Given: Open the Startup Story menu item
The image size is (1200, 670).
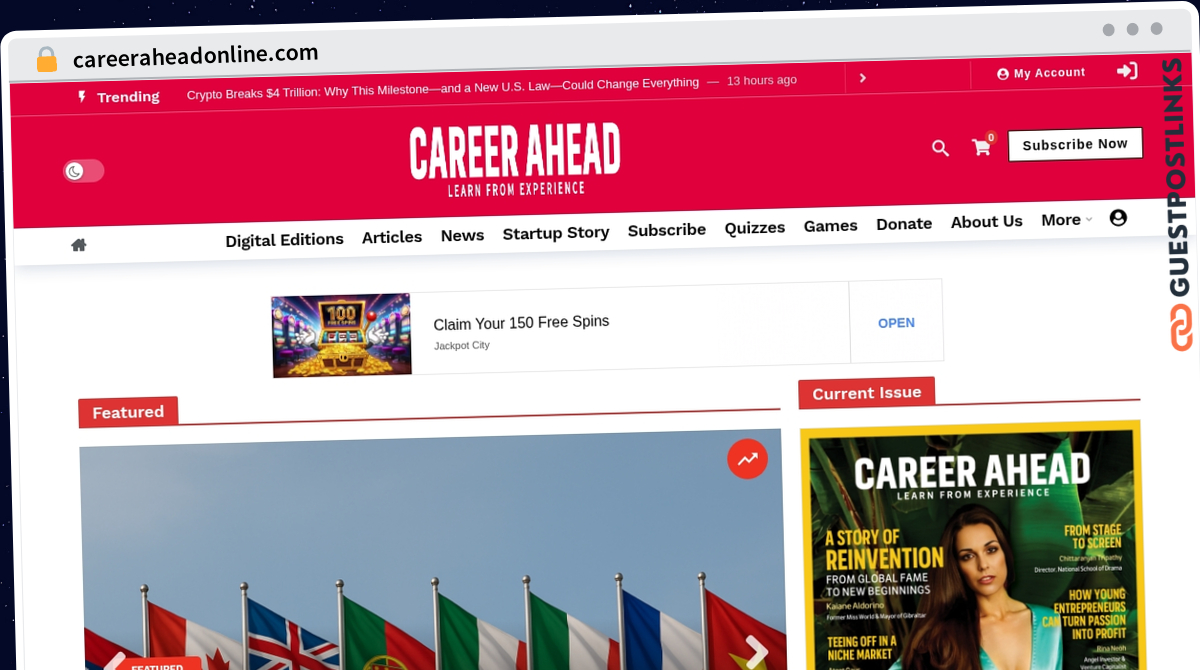Looking at the screenshot, I should click(556, 233).
